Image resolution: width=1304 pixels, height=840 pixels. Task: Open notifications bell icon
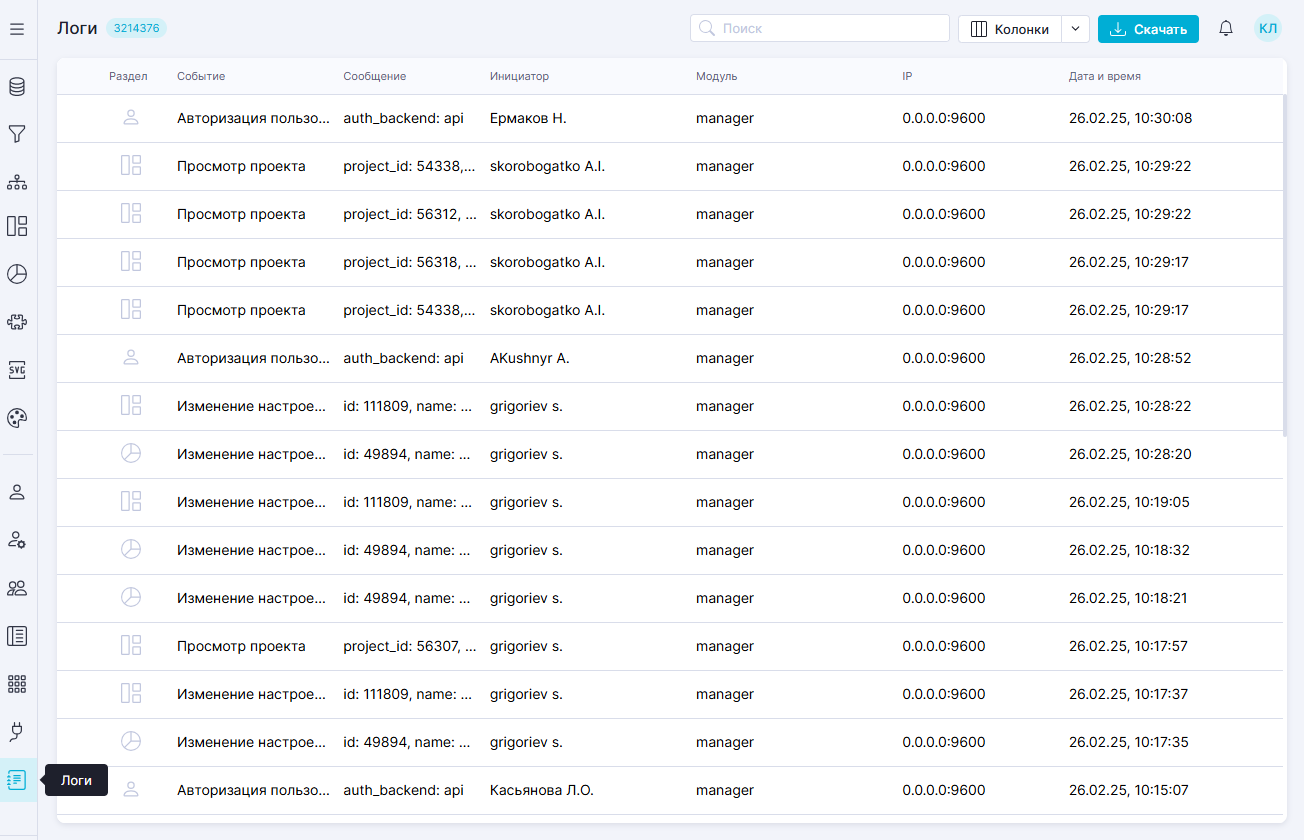pyautogui.click(x=1226, y=29)
